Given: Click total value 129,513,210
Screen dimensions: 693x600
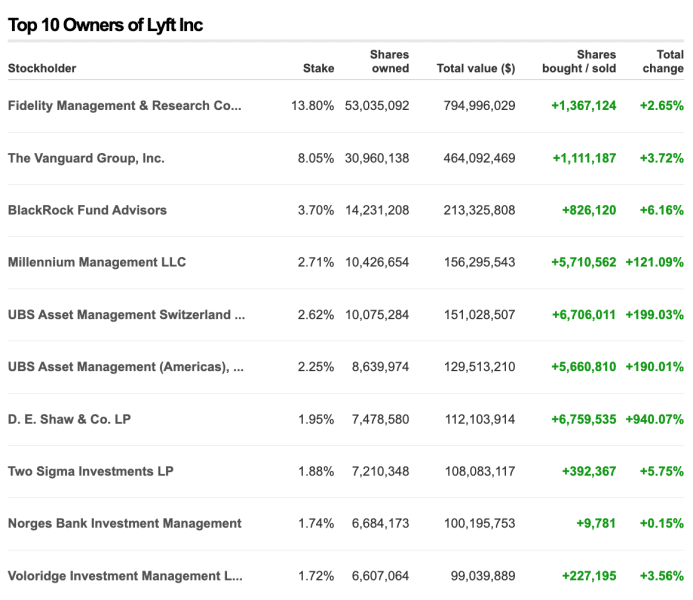Looking at the screenshot, I should 480,367.
